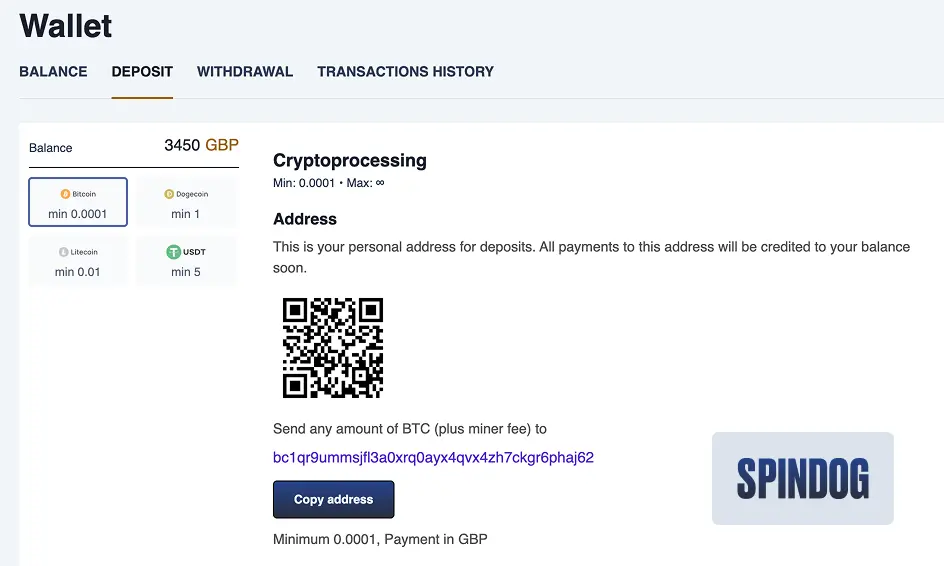Switch to the BALANCE tab
The height and width of the screenshot is (566, 944).
(x=53, y=72)
